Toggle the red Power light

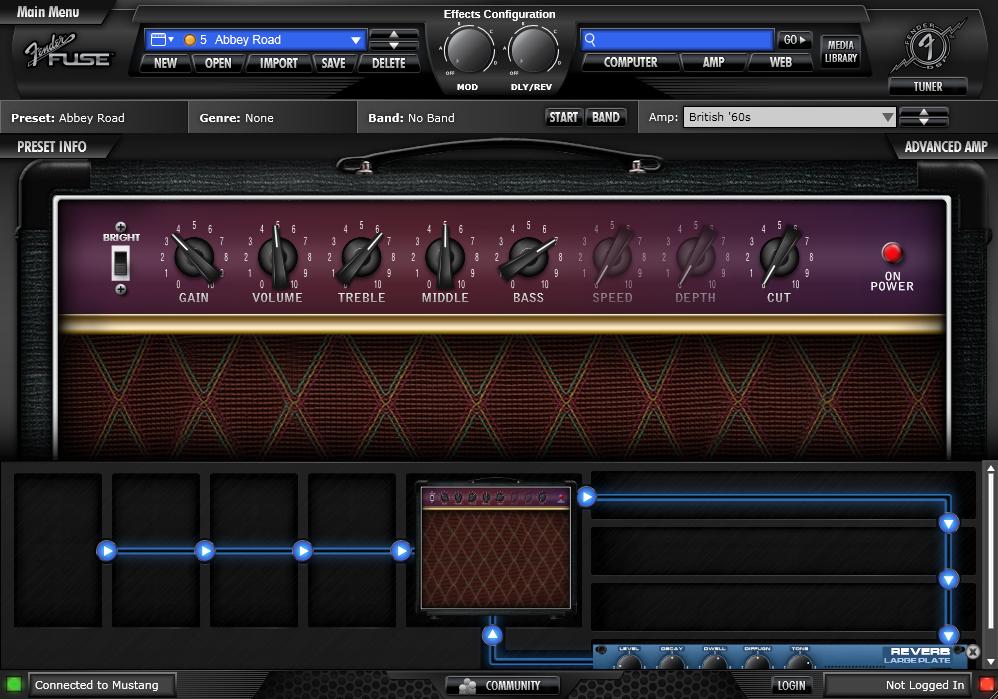click(x=891, y=253)
